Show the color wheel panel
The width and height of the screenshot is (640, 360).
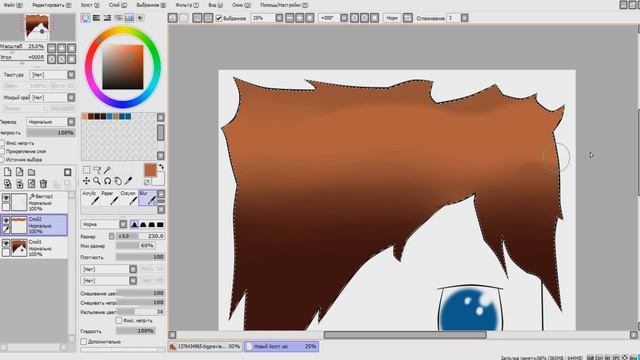[85, 18]
